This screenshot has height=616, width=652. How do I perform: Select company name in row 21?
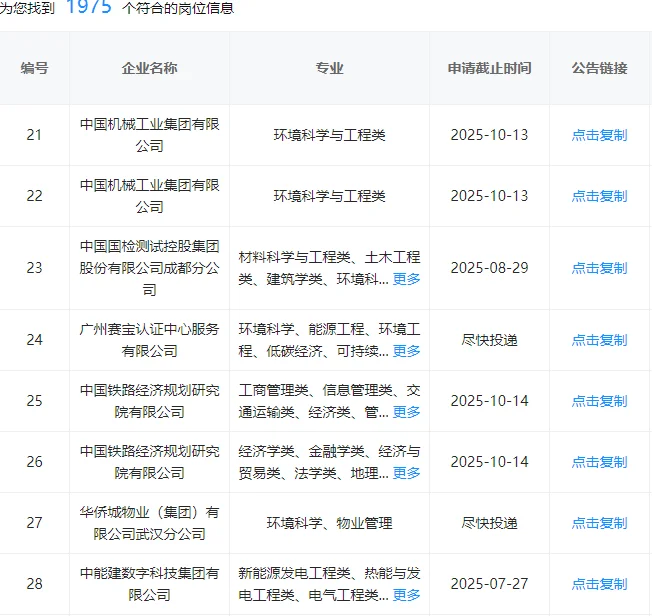[149, 135]
